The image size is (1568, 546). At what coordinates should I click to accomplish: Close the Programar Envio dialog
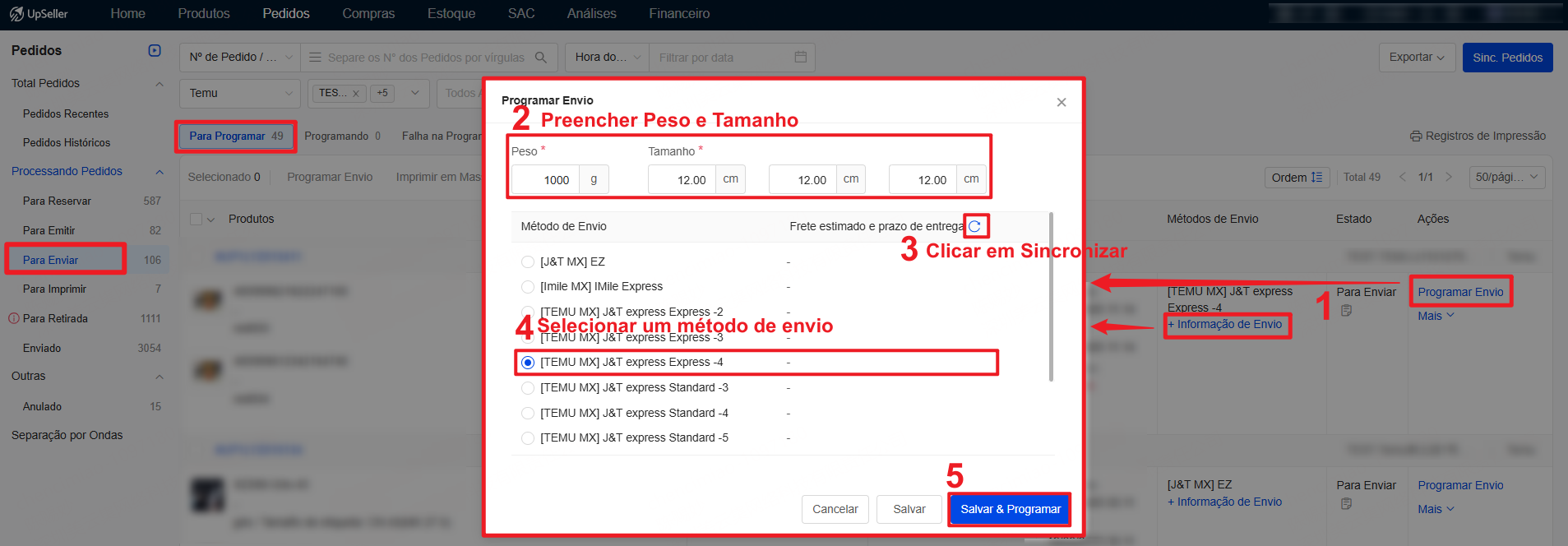[1062, 102]
